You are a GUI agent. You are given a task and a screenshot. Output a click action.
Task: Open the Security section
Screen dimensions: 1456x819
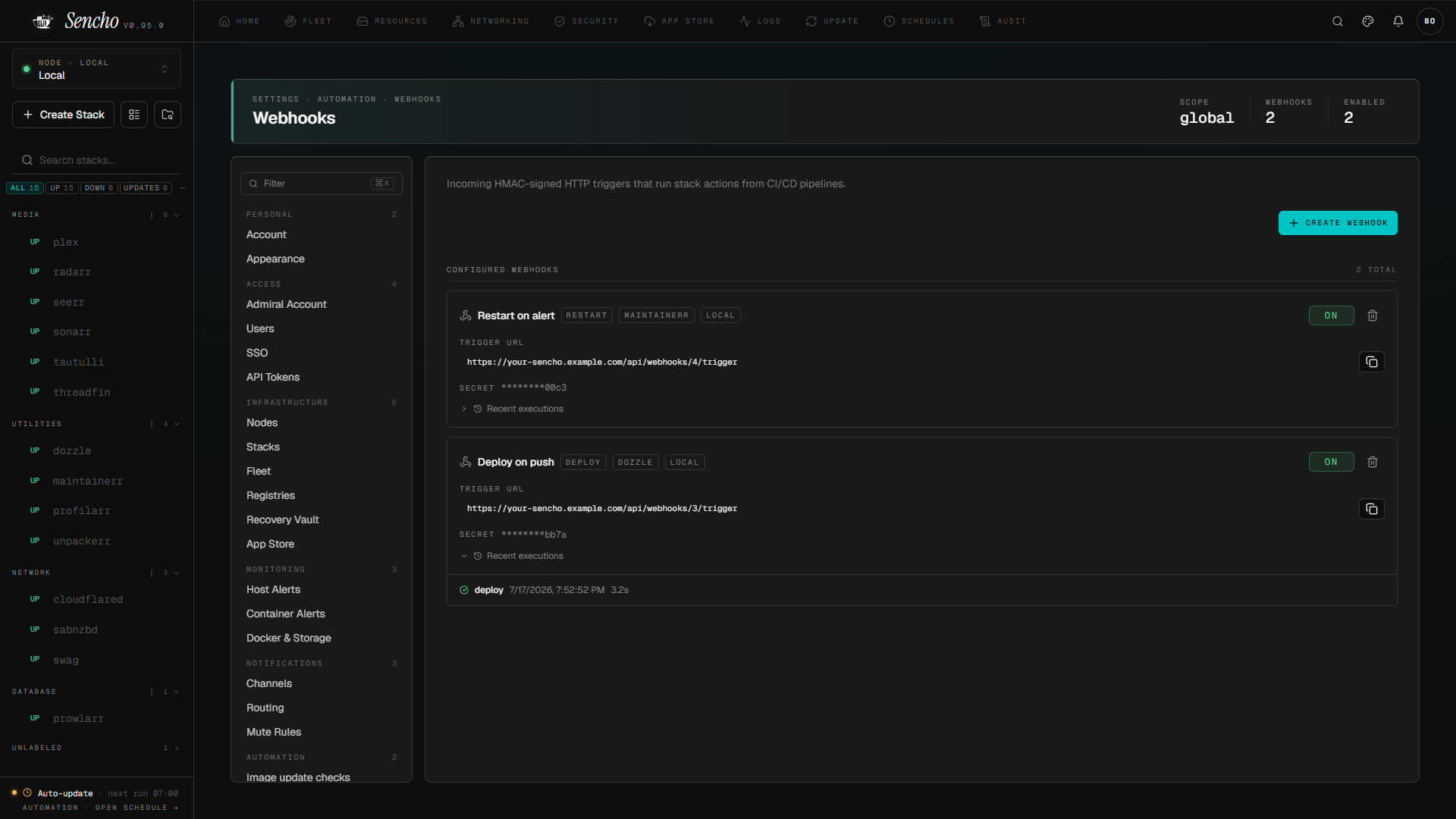(x=587, y=21)
